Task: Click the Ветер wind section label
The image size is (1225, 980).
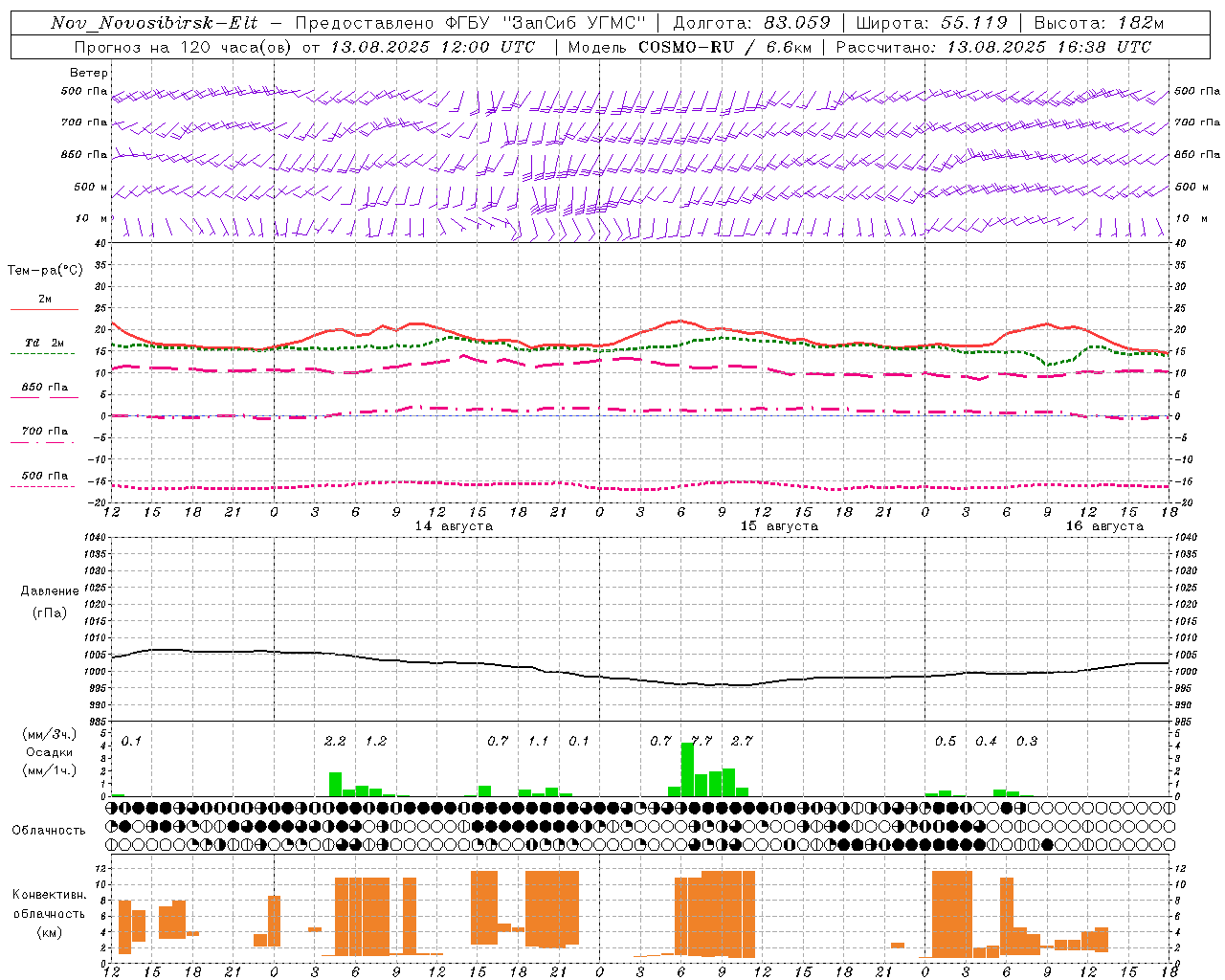Action: pyautogui.click(x=89, y=73)
